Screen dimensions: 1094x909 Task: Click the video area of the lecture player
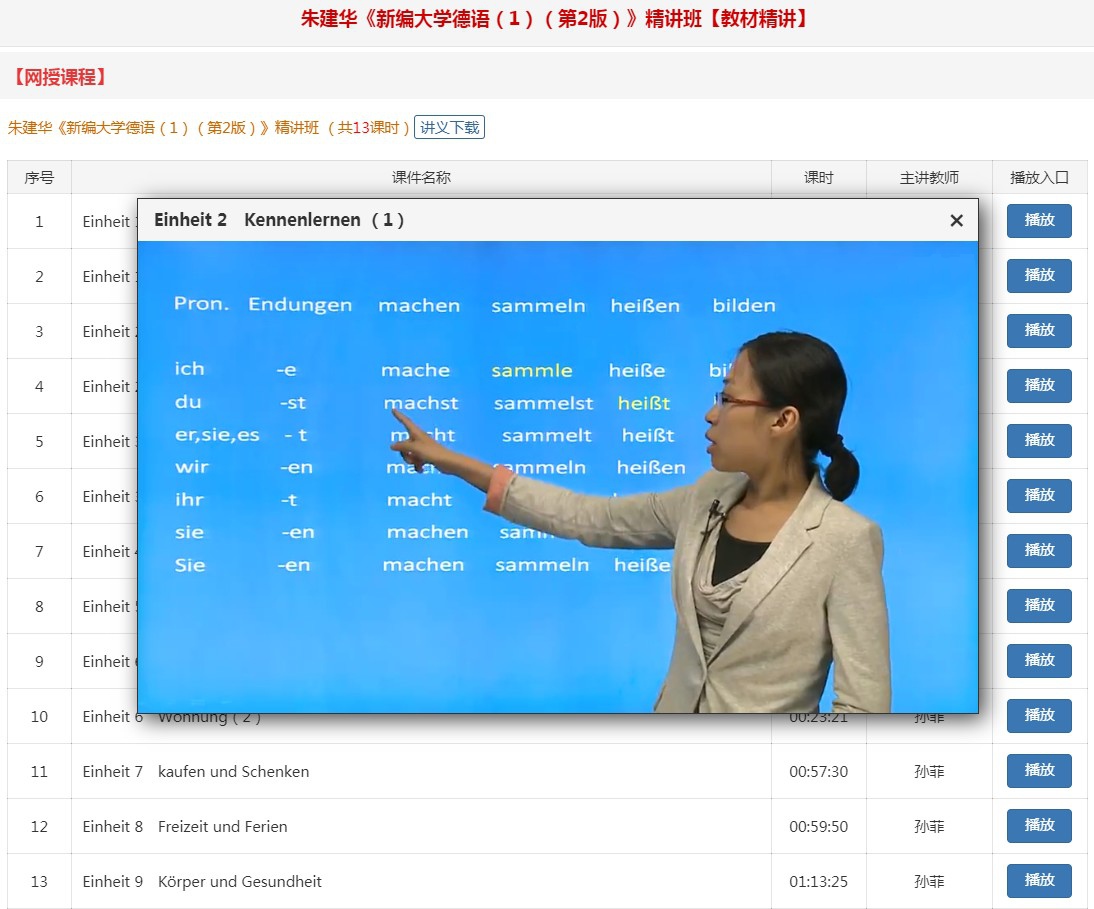tap(557, 476)
